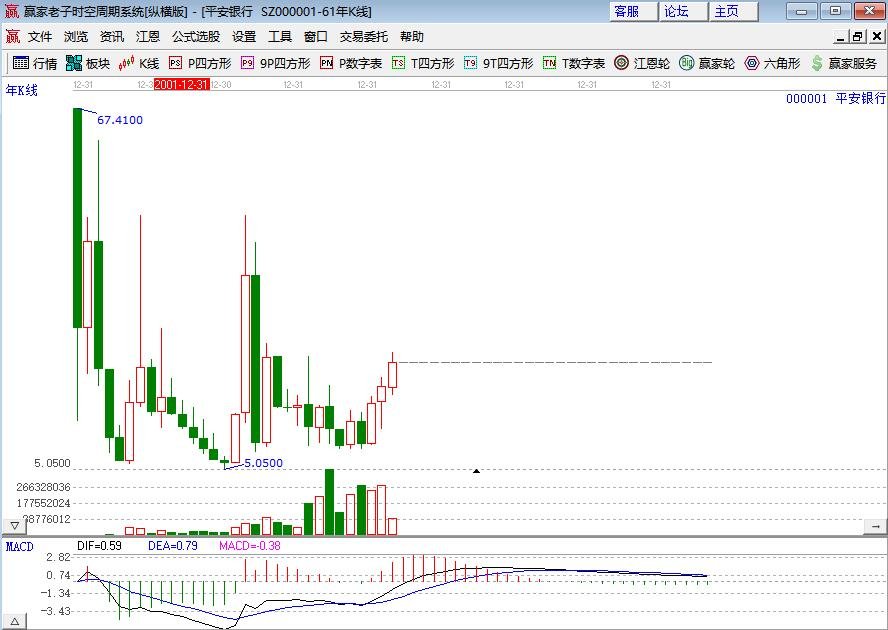Click the 67.4100 high price label
The height and width of the screenshot is (630, 888).
120,120
